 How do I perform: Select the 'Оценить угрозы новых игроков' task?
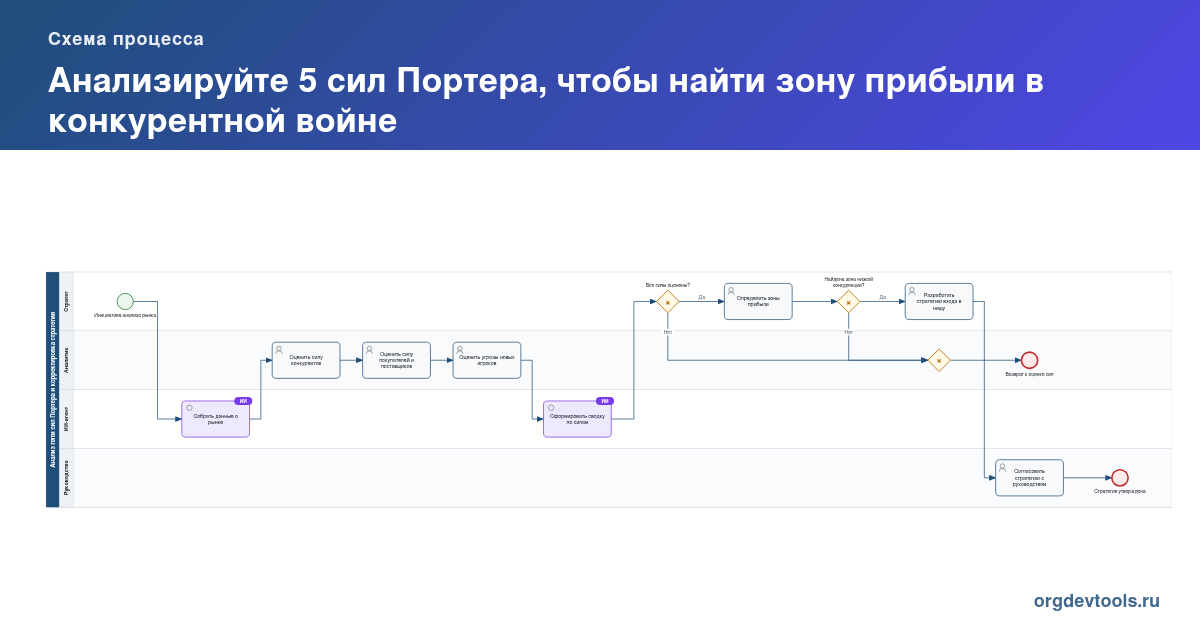coord(487,360)
